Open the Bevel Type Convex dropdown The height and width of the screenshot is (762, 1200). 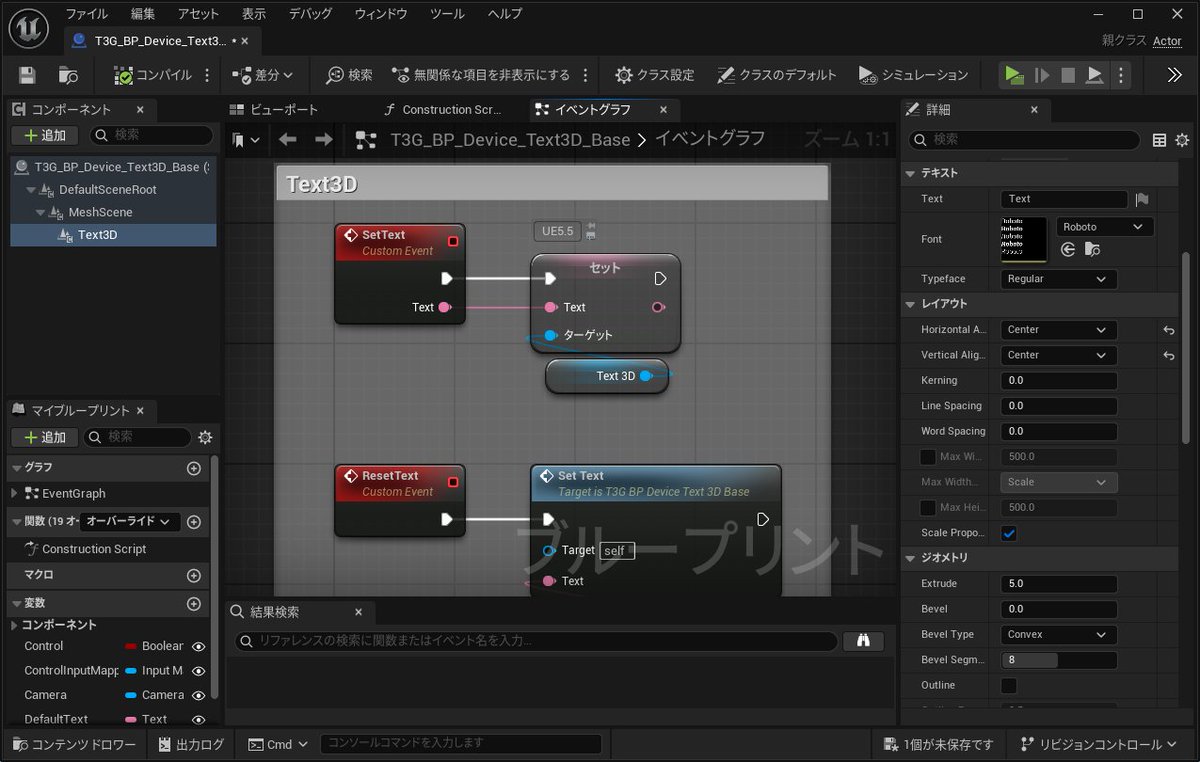point(1059,634)
